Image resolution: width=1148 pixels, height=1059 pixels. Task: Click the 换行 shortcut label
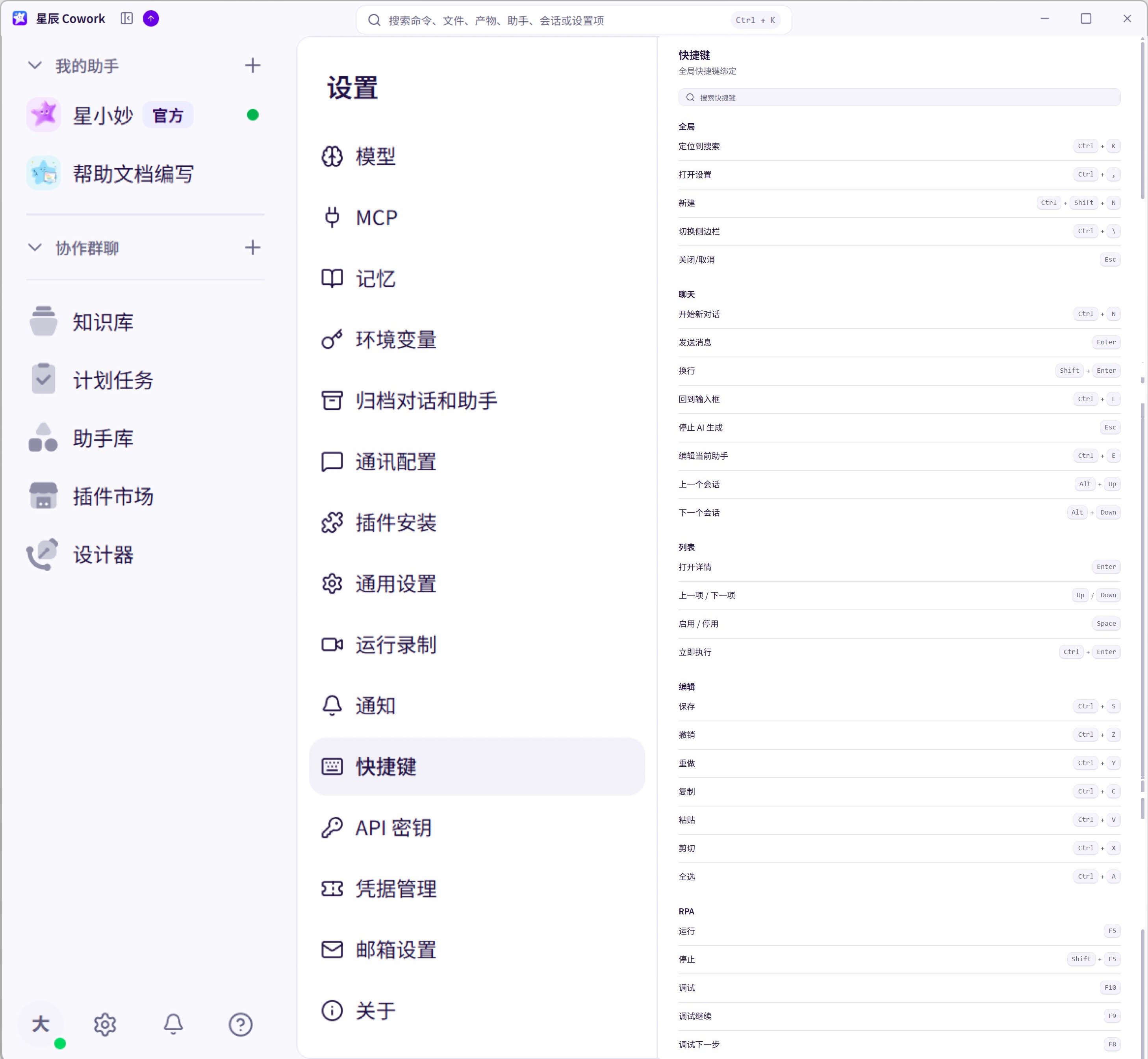coord(686,371)
